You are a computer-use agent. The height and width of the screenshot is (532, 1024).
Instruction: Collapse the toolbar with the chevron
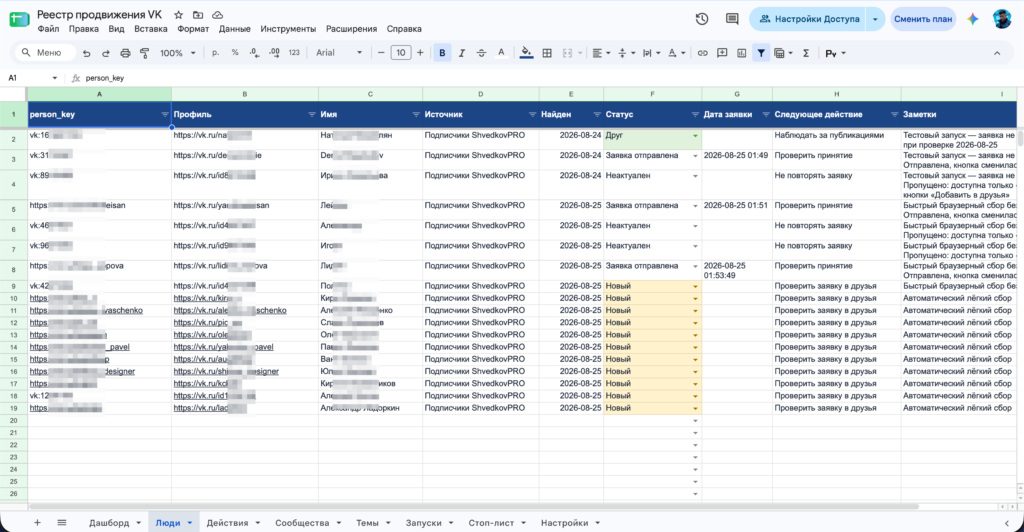[x=997, y=53]
